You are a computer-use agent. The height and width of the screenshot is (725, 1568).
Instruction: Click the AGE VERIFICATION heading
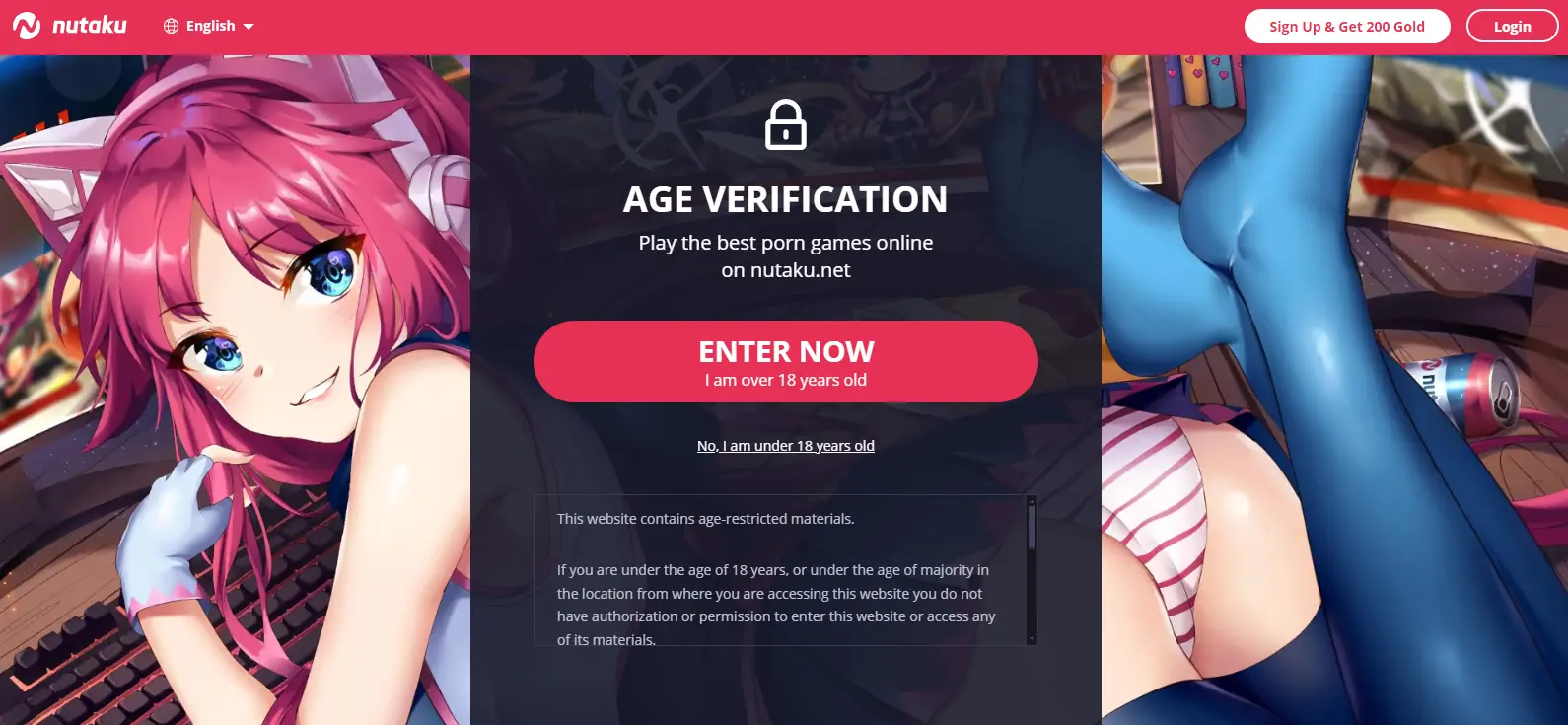tap(786, 199)
